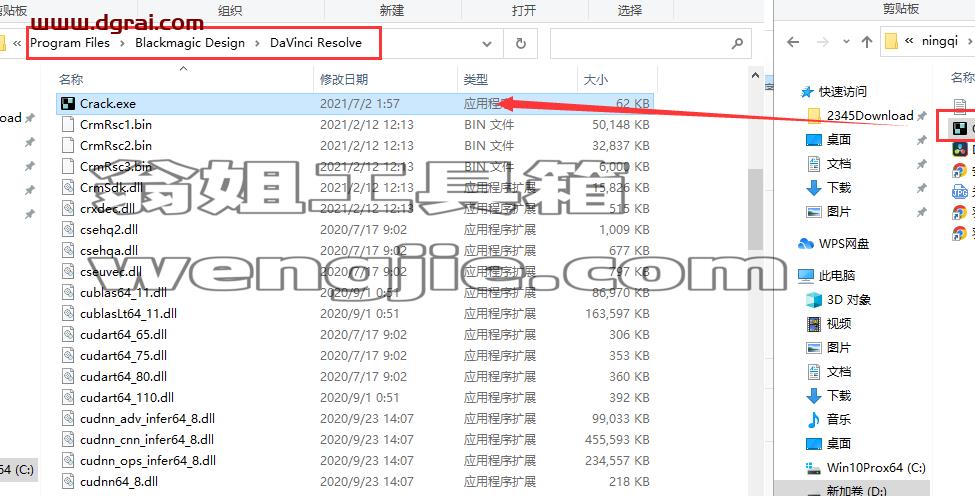Select cublas64_11.dll file
This screenshot has width=975, height=496.
pyautogui.click(x=356, y=293)
